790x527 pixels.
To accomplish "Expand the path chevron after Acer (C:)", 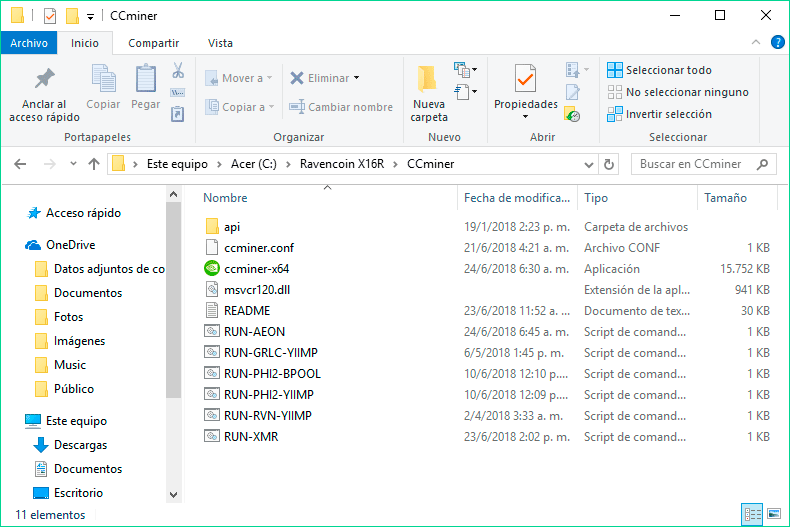I will point(288,164).
